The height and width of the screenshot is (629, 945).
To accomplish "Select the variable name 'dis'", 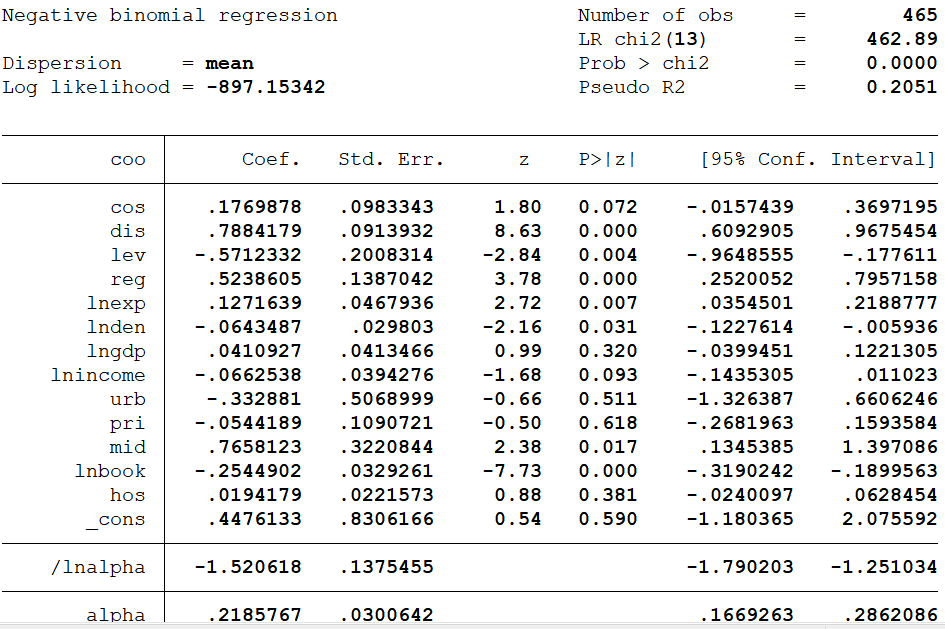I will (x=128, y=231).
